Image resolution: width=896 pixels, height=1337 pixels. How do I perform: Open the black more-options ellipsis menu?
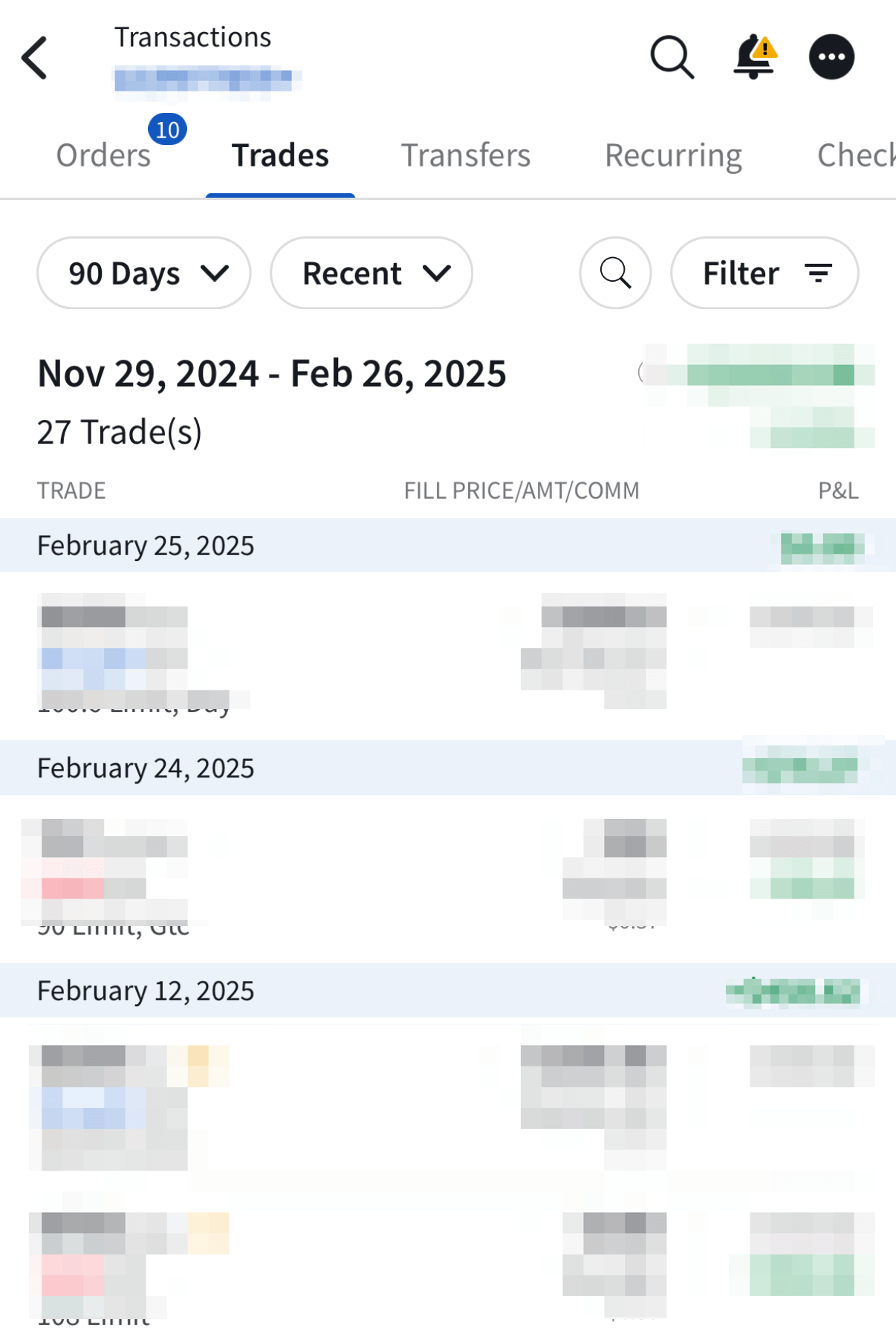coord(831,57)
